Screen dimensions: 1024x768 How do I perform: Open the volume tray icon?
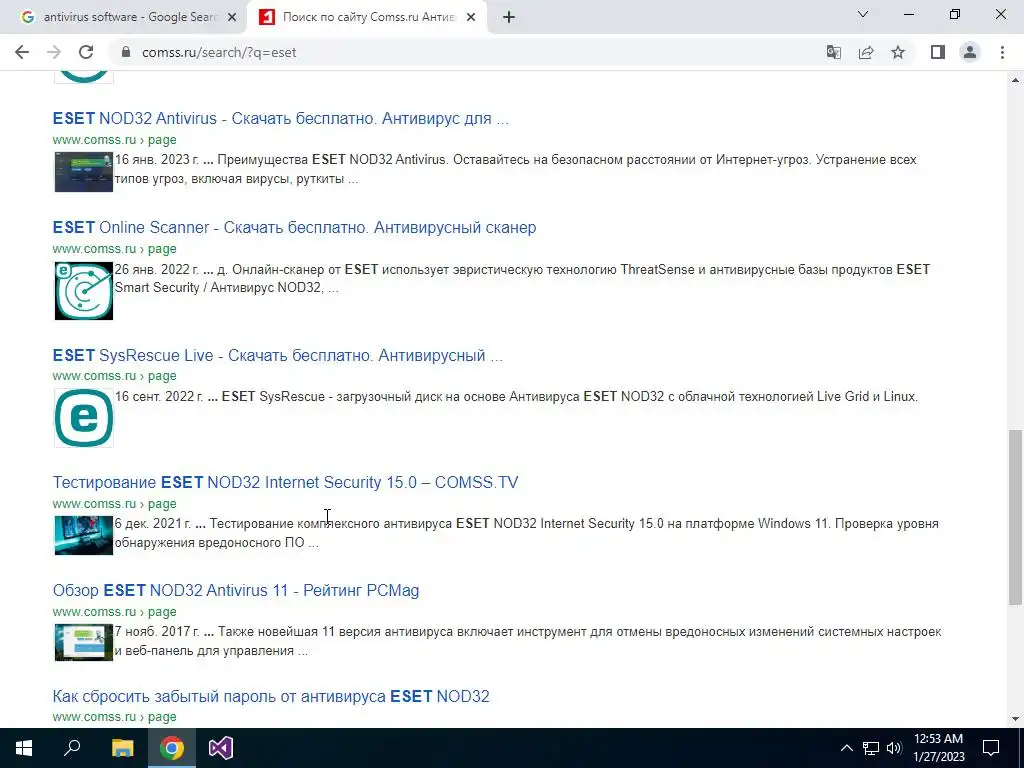(x=894, y=748)
